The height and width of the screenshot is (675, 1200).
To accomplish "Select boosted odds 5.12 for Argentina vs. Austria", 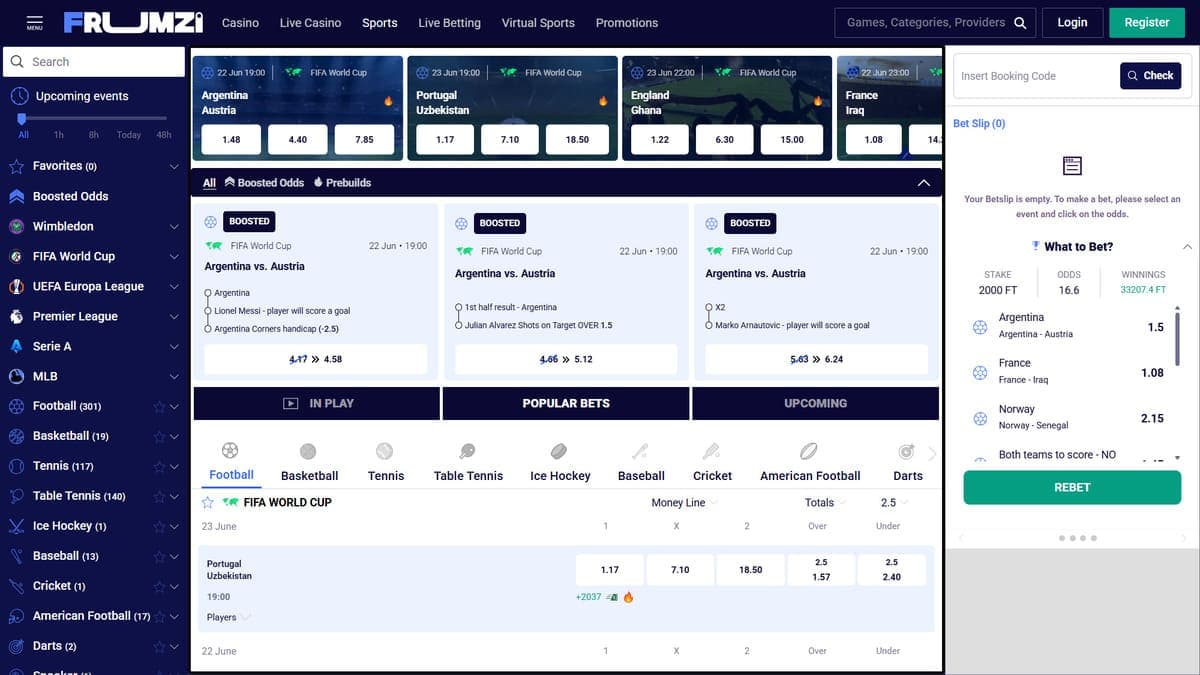I will (566, 359).
